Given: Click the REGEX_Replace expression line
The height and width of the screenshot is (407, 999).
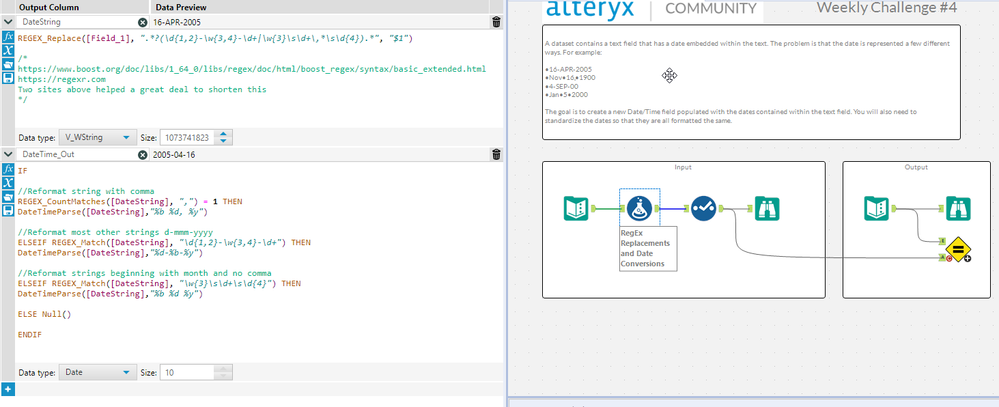Looking at the screenshot, I should [x=215, y=39].
